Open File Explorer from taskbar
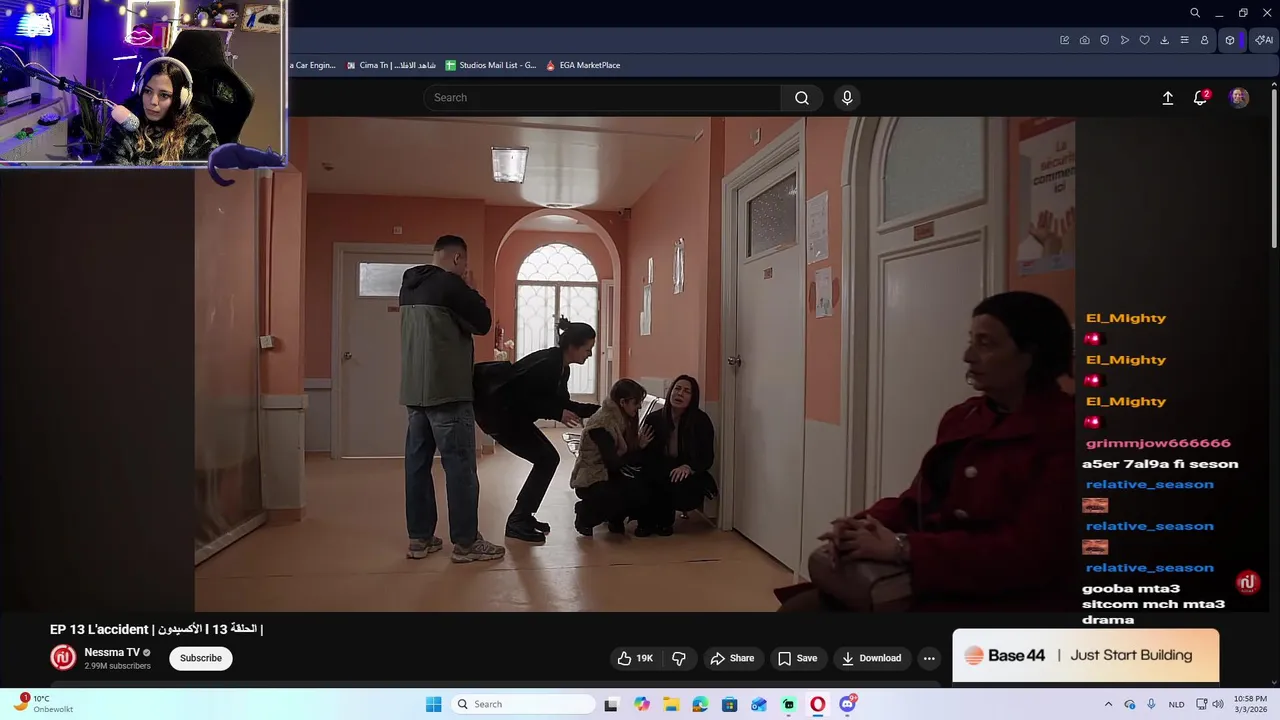 pyautogui.click(x=671, y=704)
